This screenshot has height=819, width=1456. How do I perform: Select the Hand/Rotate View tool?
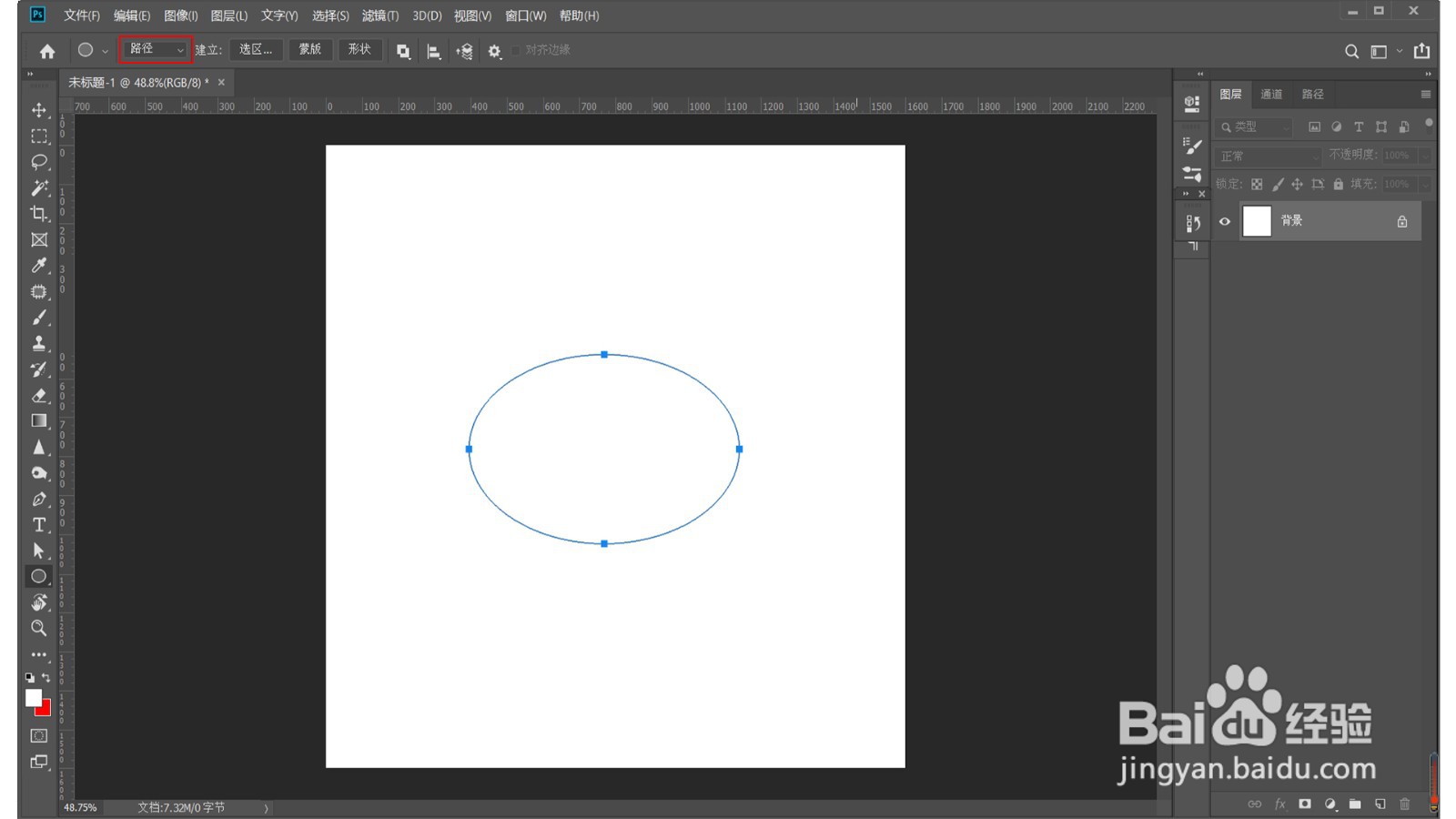[x=39, y=602]
